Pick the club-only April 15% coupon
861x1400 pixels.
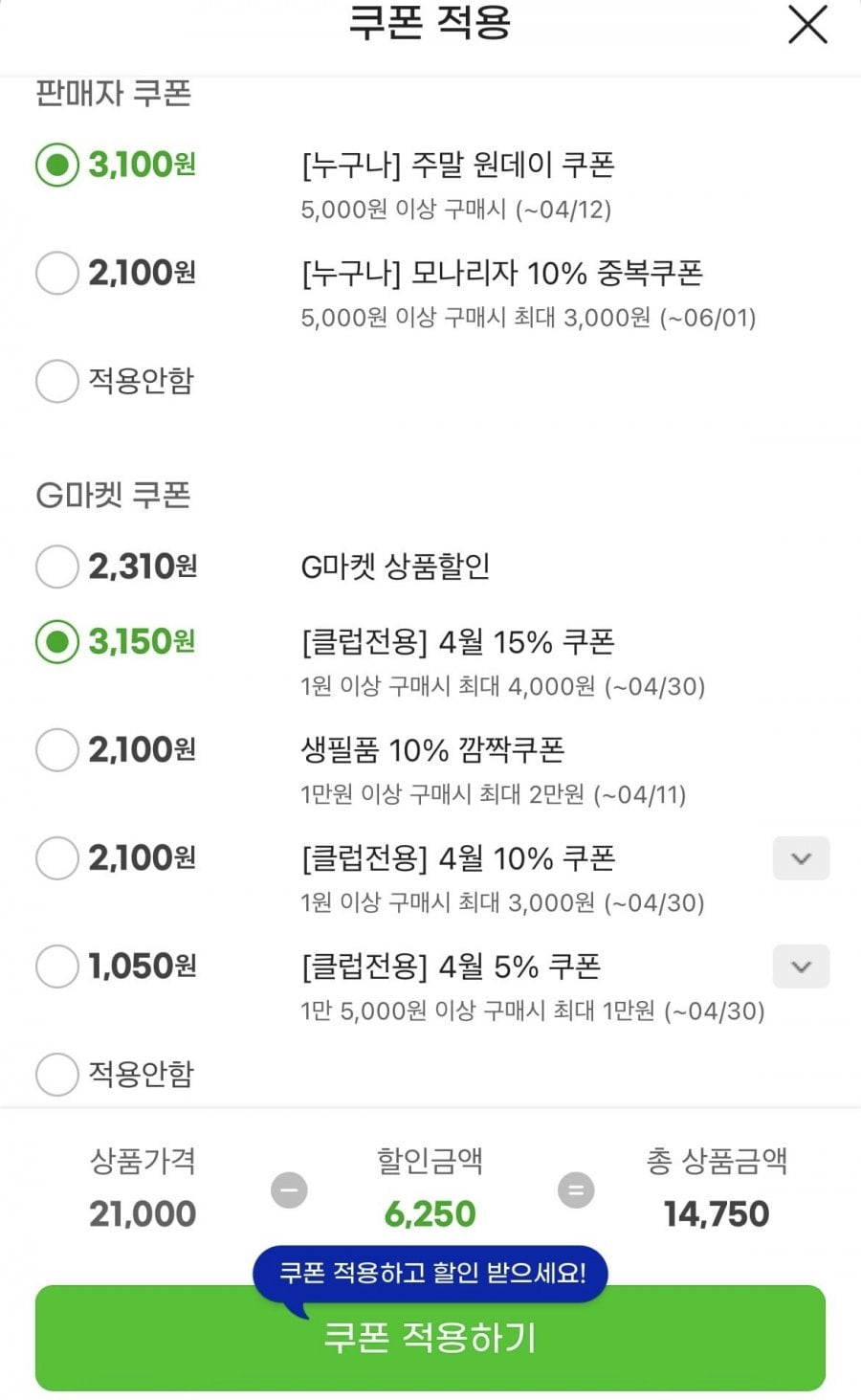click(x=56, y=641)
